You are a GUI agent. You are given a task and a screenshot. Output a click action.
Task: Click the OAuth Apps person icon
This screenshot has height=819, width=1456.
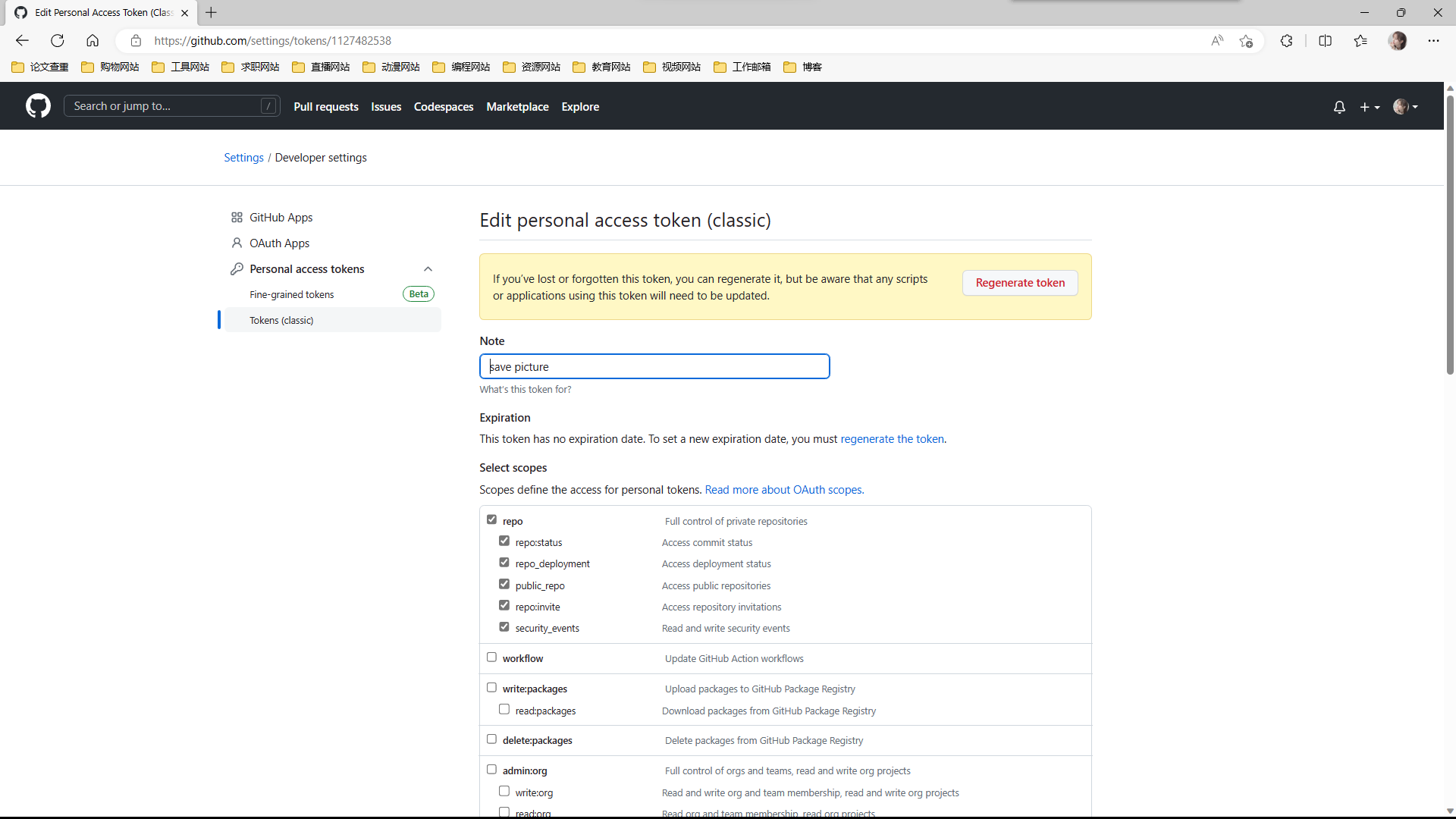point(237,243)
